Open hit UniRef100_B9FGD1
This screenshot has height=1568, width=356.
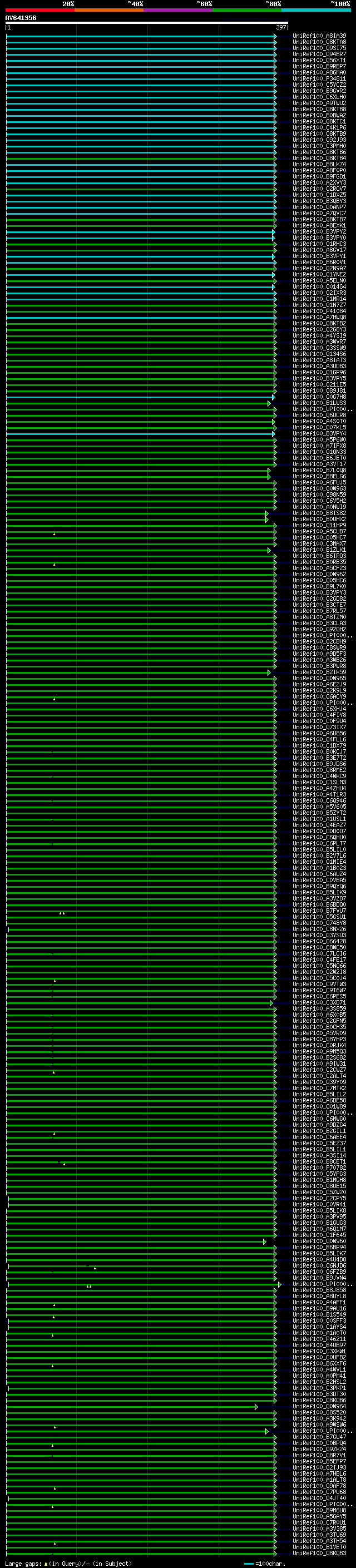(x=319, y=176)
